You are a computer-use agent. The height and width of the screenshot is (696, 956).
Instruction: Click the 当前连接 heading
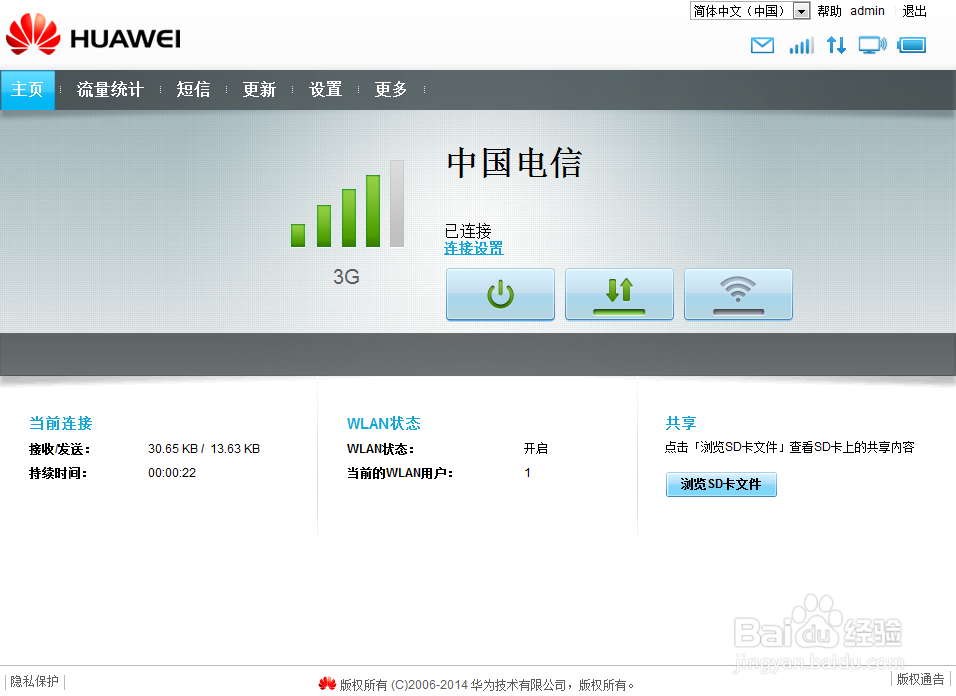[x=60, y=423]
